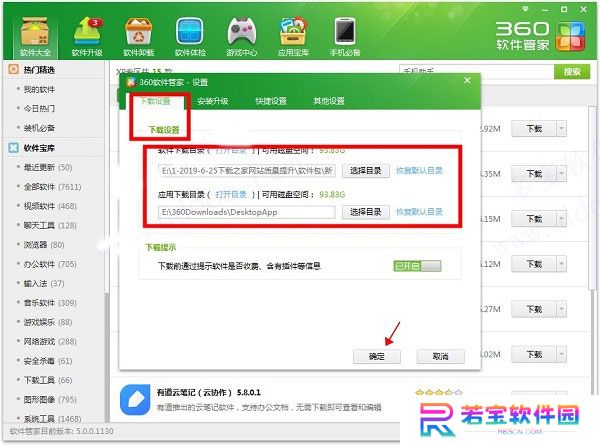Click 下载 button in 27M row
The width and height of the screenshot is (600, 445).
(x=534, y=309)
